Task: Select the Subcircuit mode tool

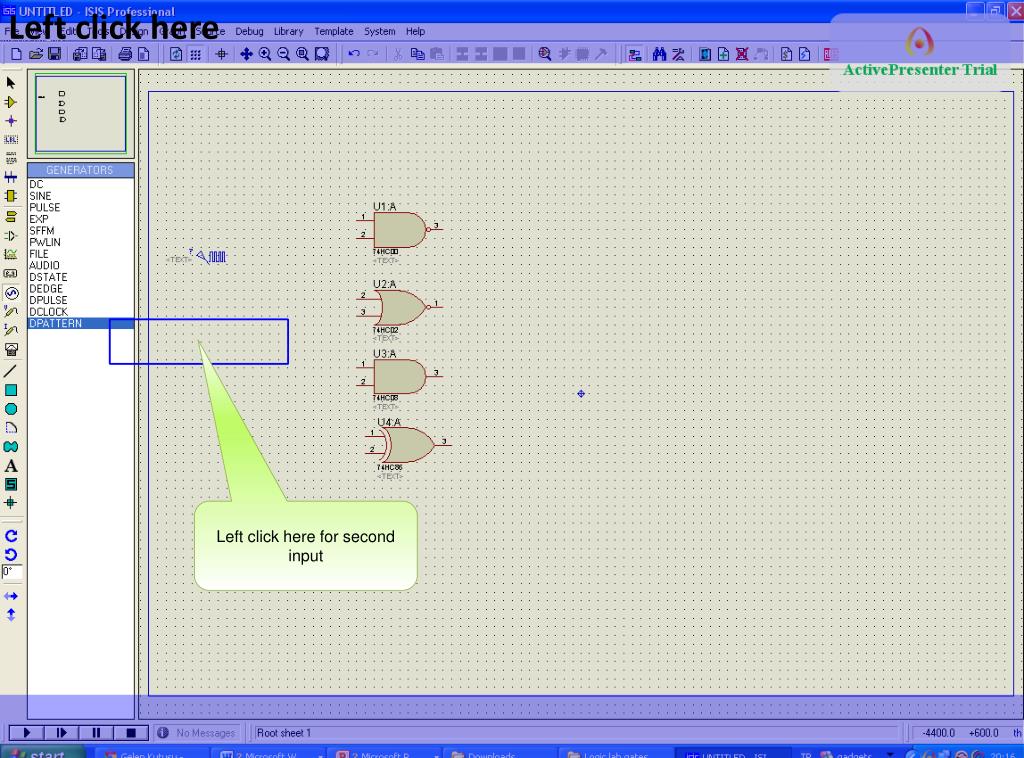Action: pyautogui.click(x=11, y=196)
